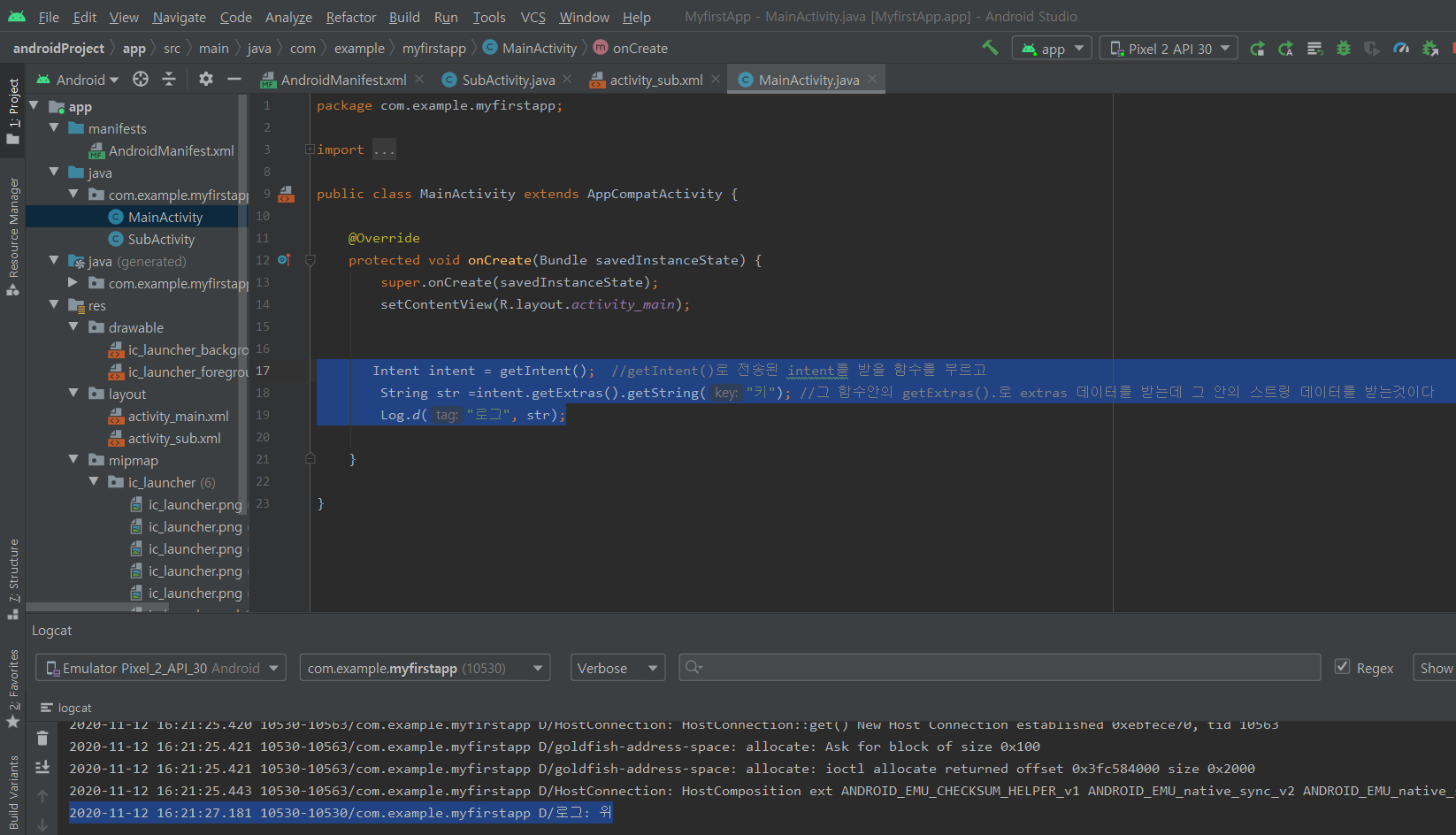This screenshot has width=1456, height=835.
Task: Select SubActivity in the project tree
Action: point(161,239)
